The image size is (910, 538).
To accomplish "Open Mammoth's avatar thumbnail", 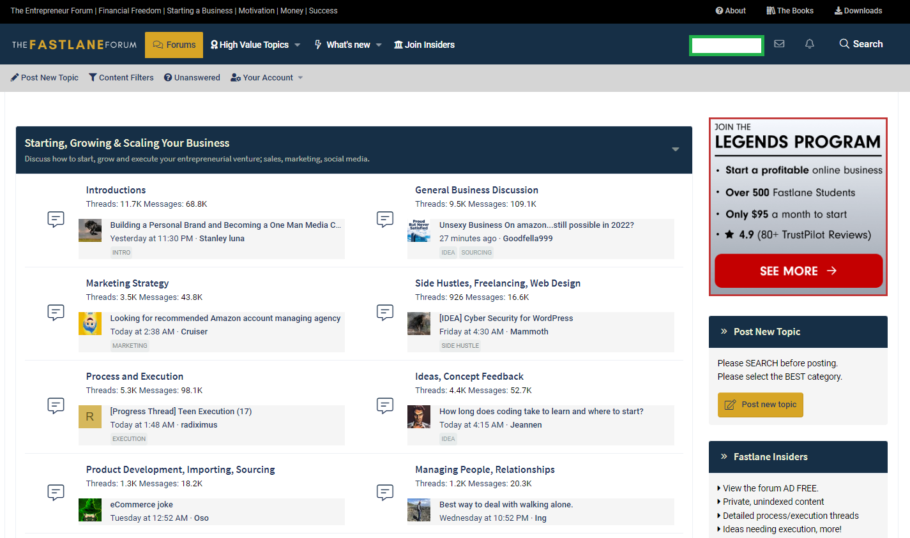I will pos(419,324).
